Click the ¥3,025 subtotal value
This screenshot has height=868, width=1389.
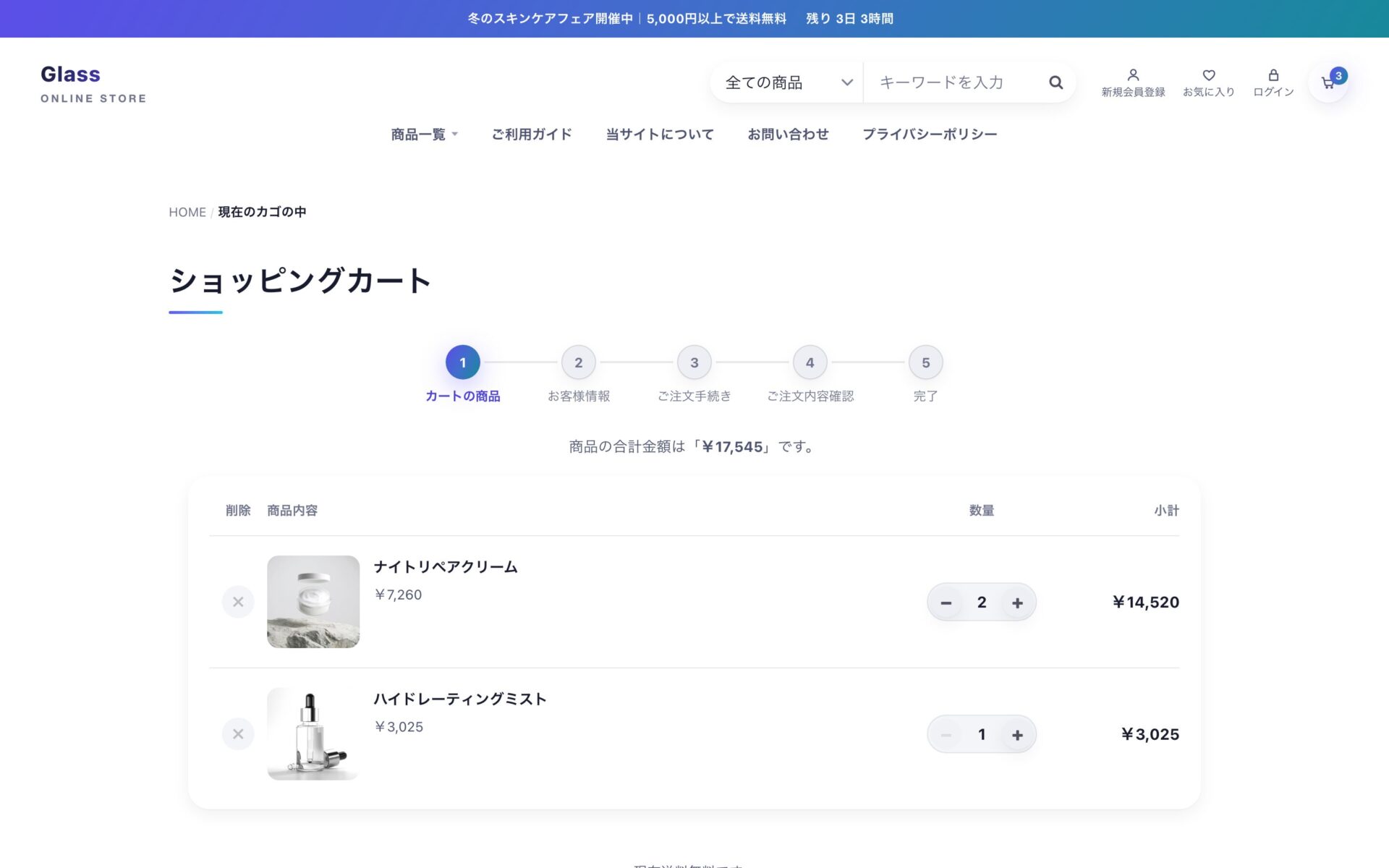[x=1150, y=734]
